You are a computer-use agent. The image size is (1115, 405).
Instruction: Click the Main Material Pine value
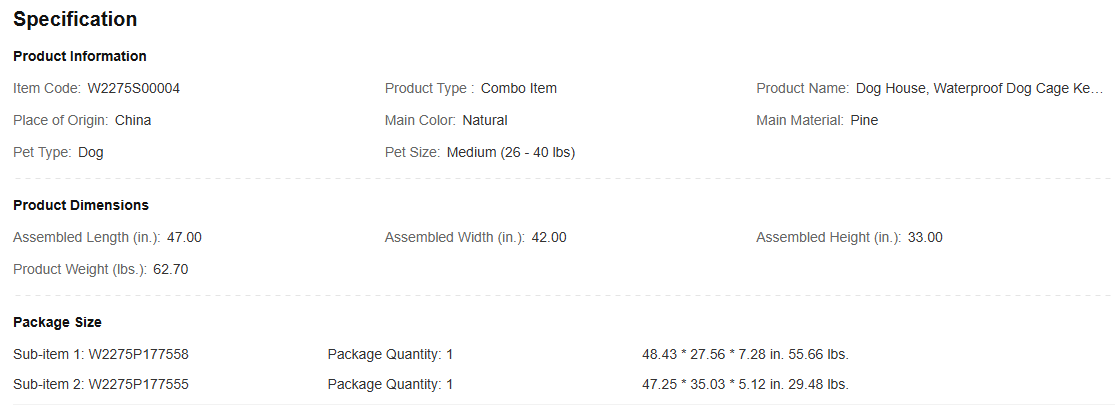point(864,120)
